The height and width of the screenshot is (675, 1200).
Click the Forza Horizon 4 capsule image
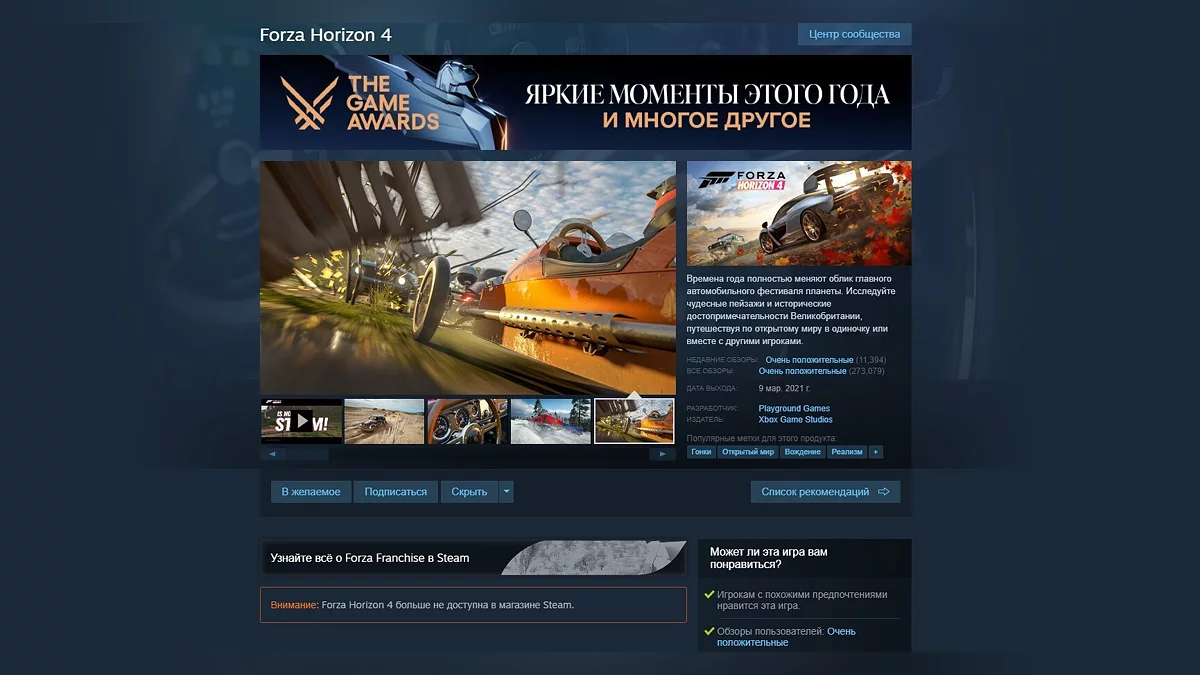pyautogui.click(x=799, y=213)
